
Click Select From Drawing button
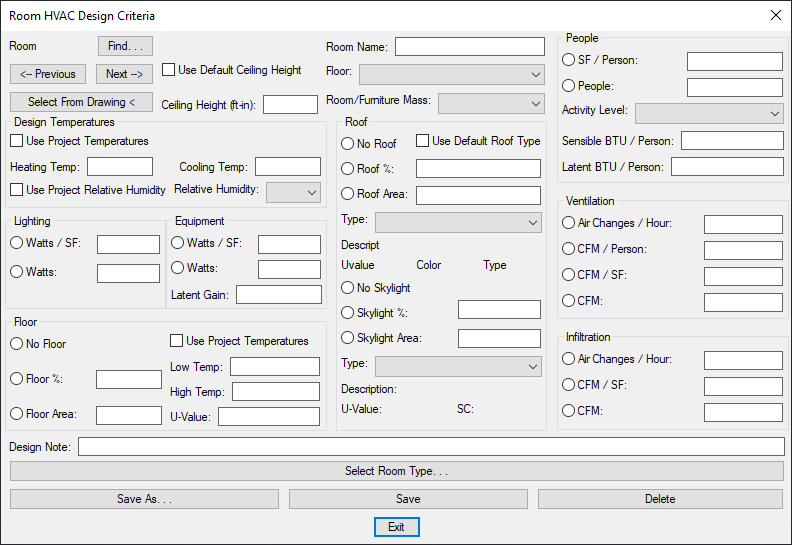pos(81,102)
